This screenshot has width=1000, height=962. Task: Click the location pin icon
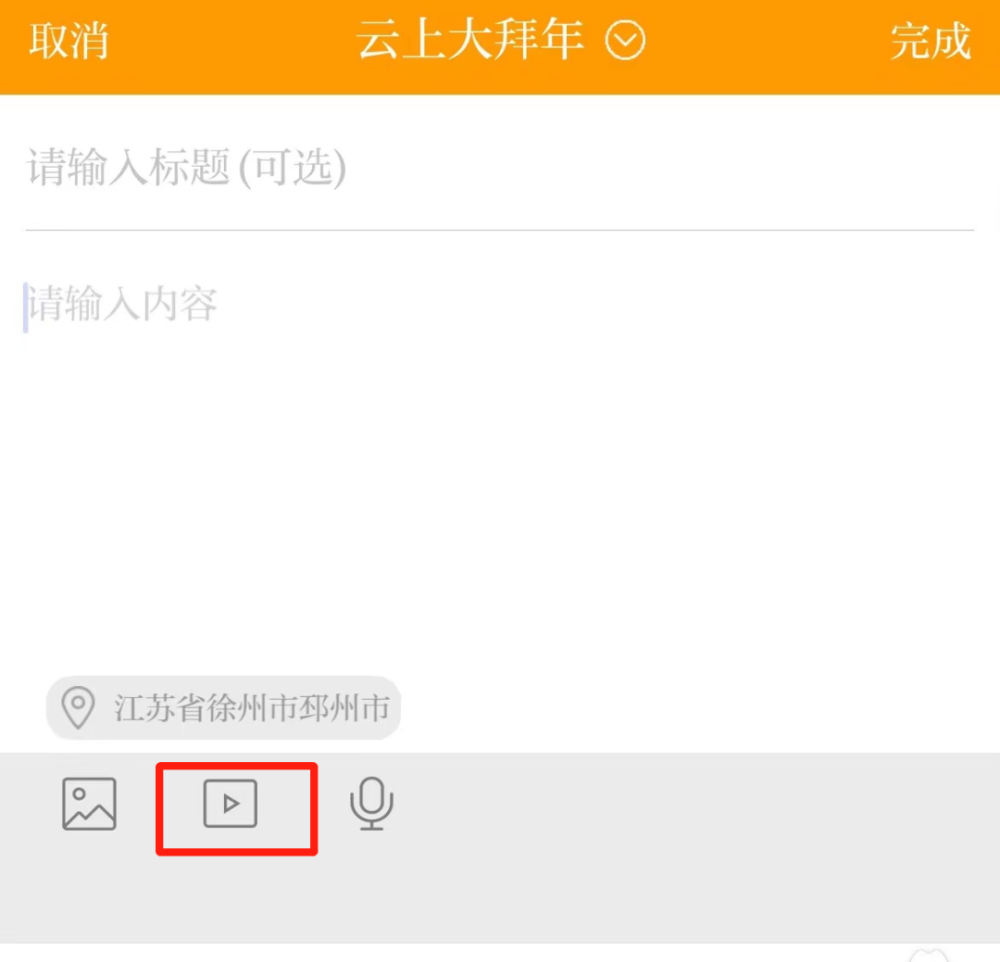click(x=78, y=707)
